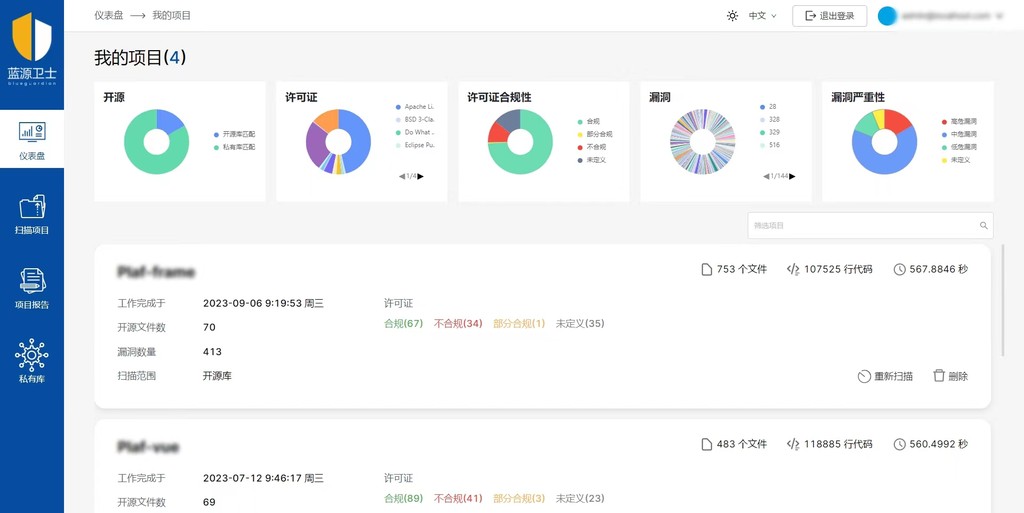This screenshot has width=1024, height=513.
Task: Click 我的项目 in the breadcrumb
Action: click(172, 16)
